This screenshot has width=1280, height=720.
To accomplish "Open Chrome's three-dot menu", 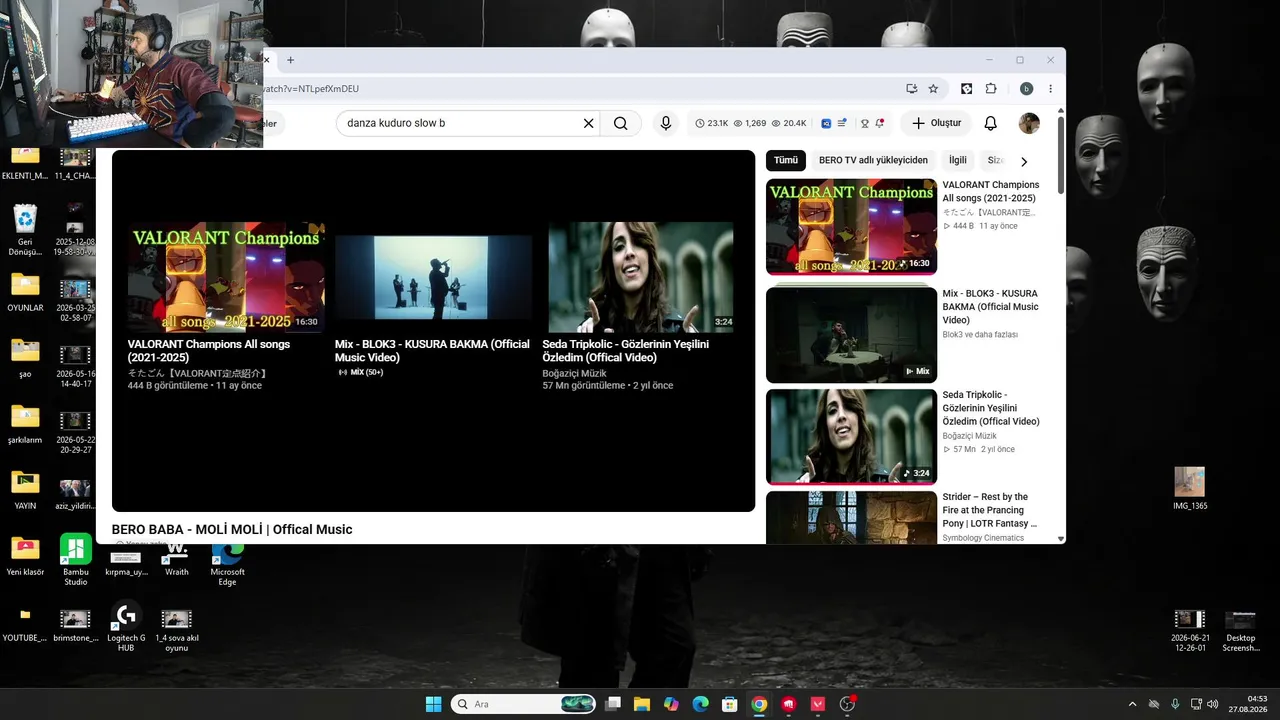I will (1050, 88).
